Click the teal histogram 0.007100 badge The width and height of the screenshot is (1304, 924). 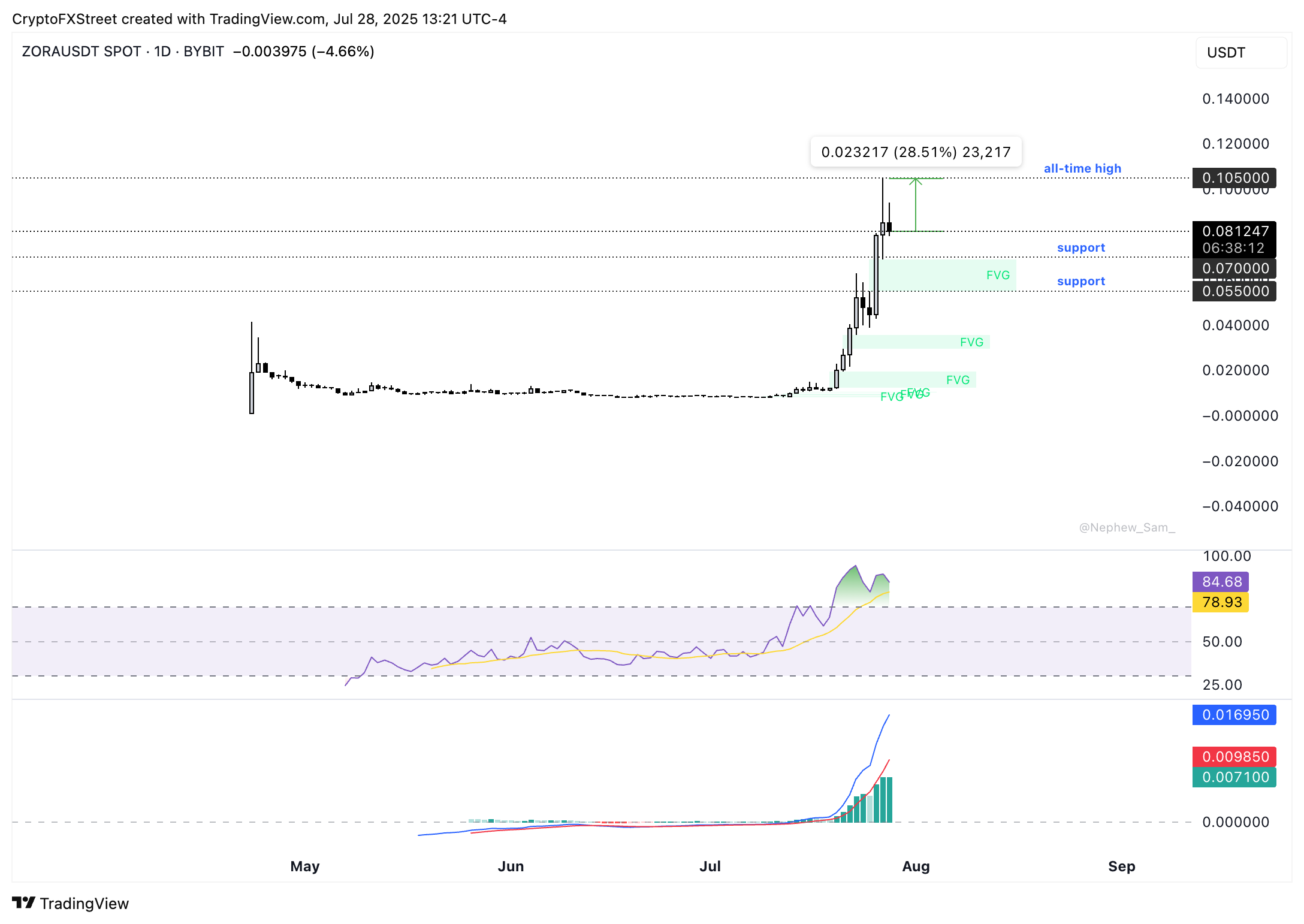click(x=1234, y=777)
